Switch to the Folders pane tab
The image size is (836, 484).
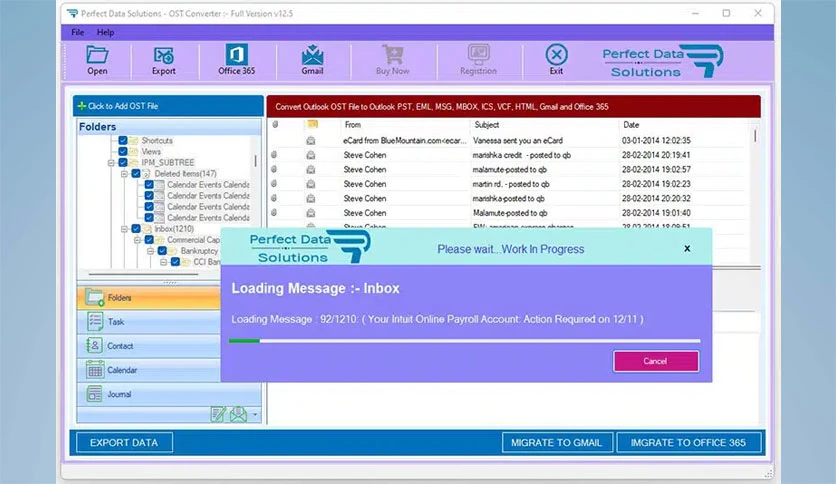(x=149, y=297)
